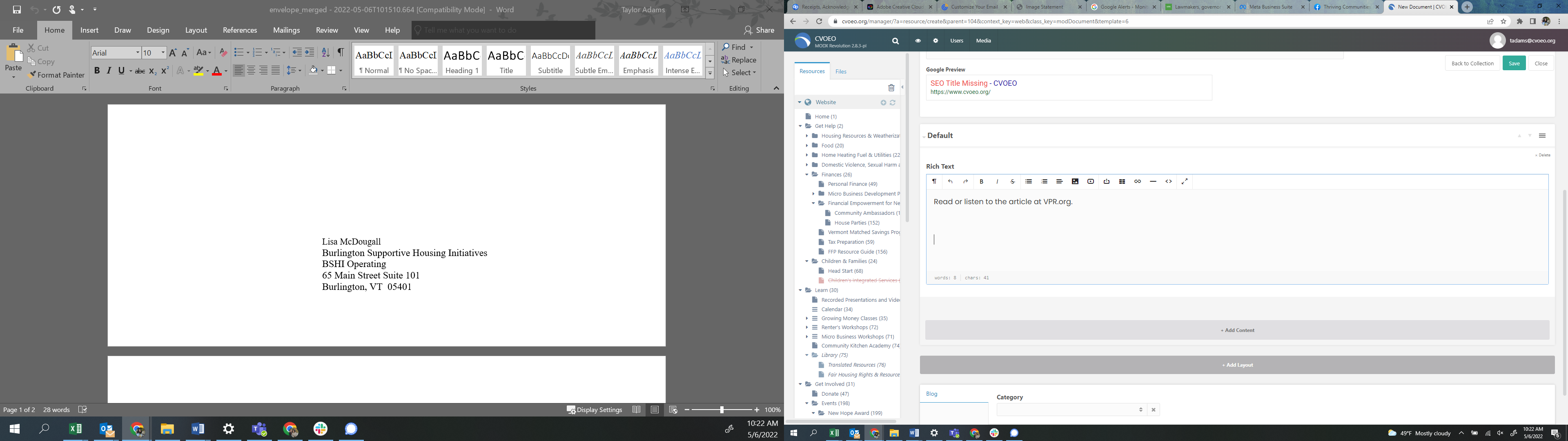Viewport: 1568px width, 441px height.
Task: Open Slack from Windows taskbar
Action: pyautogui.click(x=321, y=429)
